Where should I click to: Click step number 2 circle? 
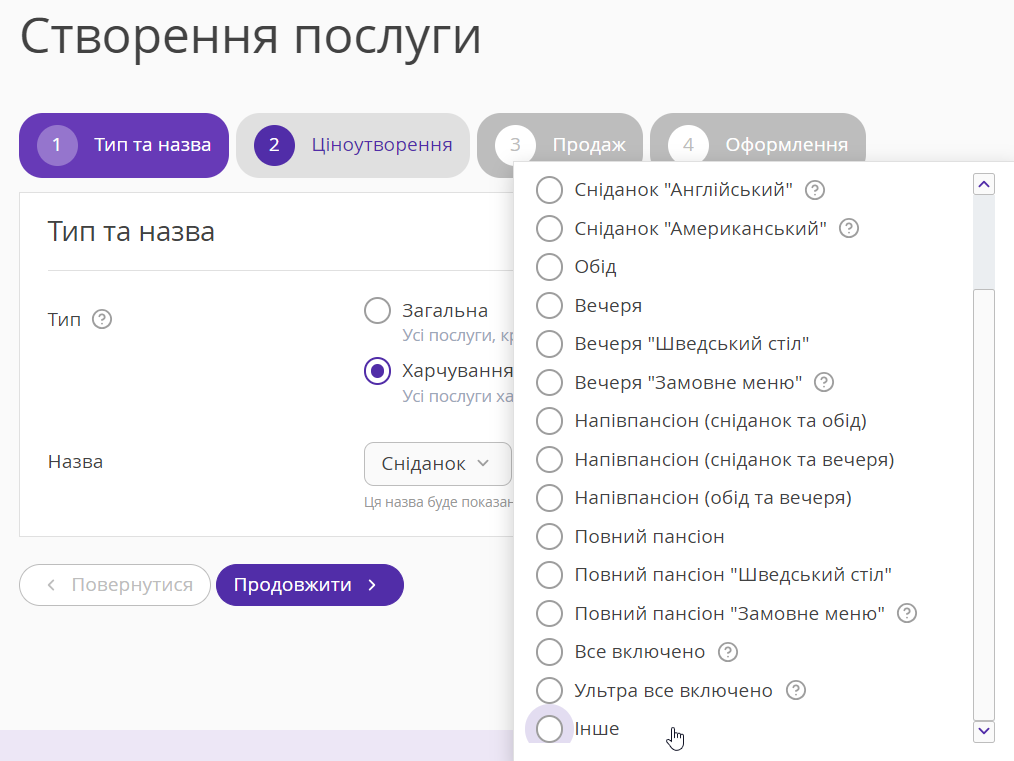274,145
